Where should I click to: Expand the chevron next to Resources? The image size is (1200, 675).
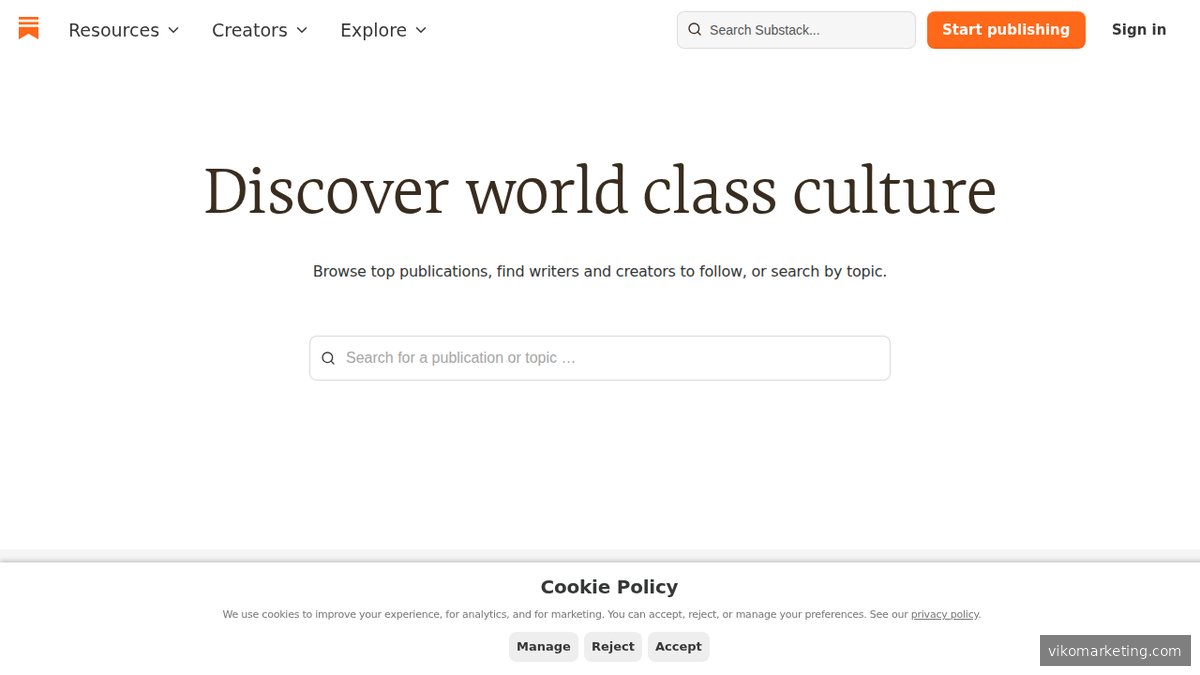pyautogui.click(x=173, y=30)
